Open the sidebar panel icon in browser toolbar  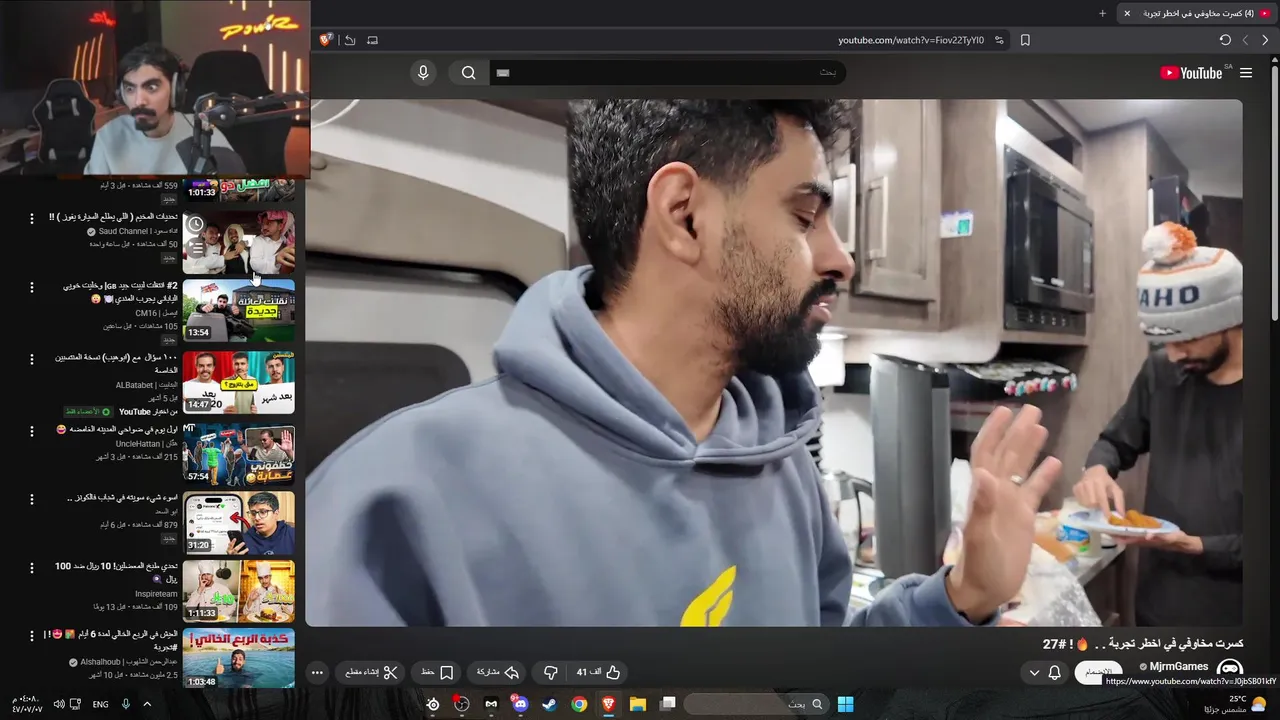373,40
